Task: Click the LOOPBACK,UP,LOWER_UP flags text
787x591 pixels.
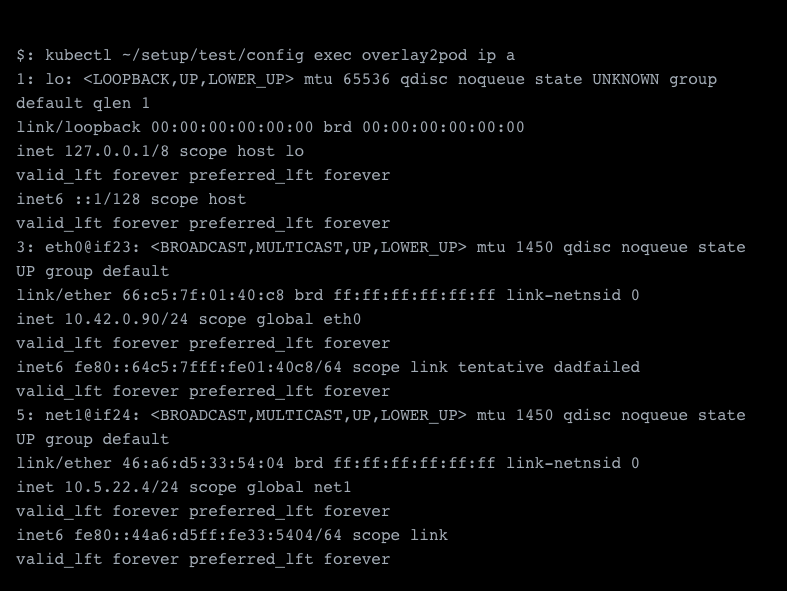Action: click(x=188, y=79)
